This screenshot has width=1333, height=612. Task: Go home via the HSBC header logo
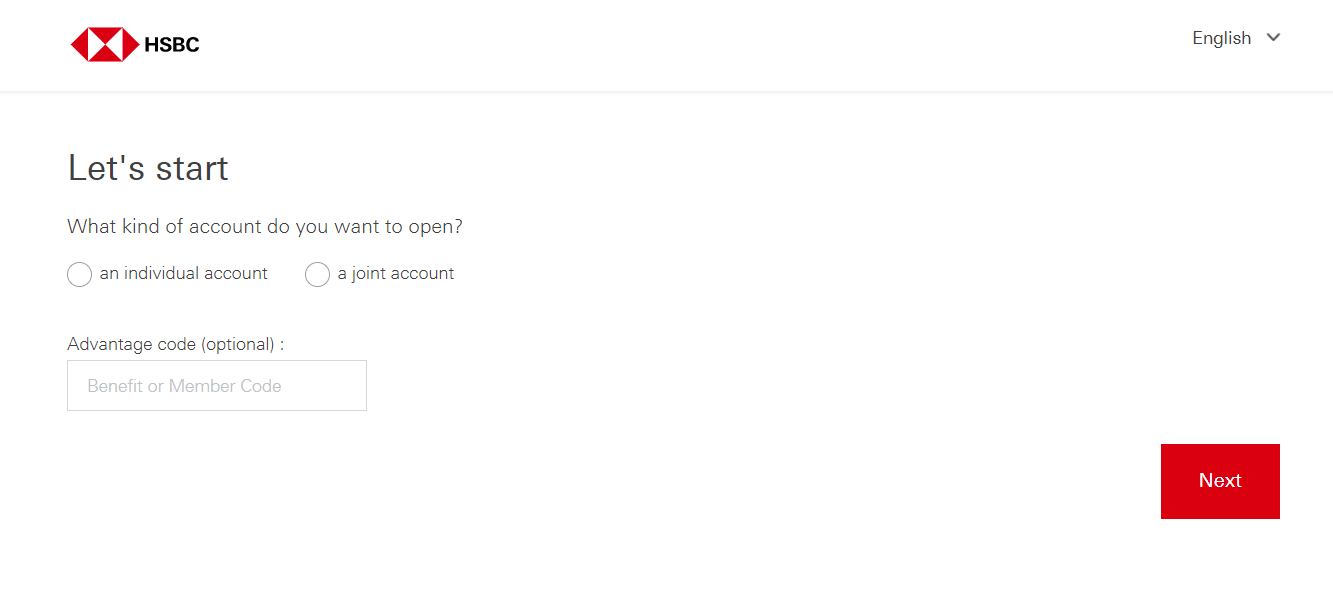coord(135,45)
